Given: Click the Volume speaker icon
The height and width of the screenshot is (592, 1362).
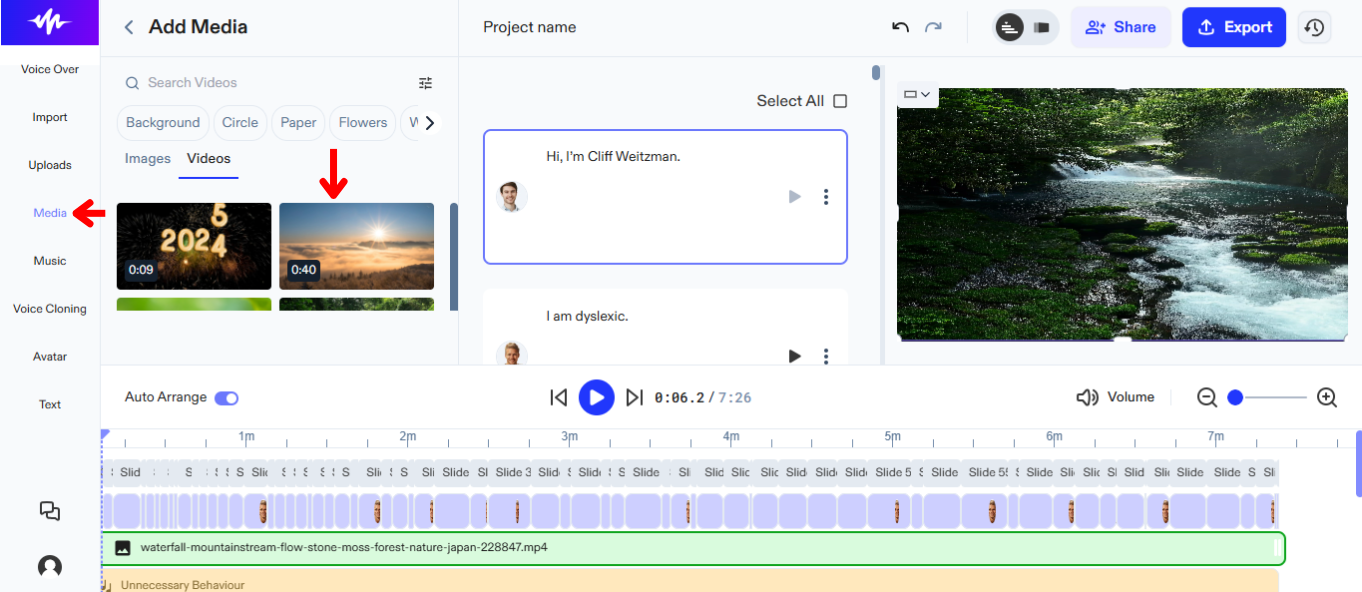Looking at the screenshot, I should [x=1087, y=396].
